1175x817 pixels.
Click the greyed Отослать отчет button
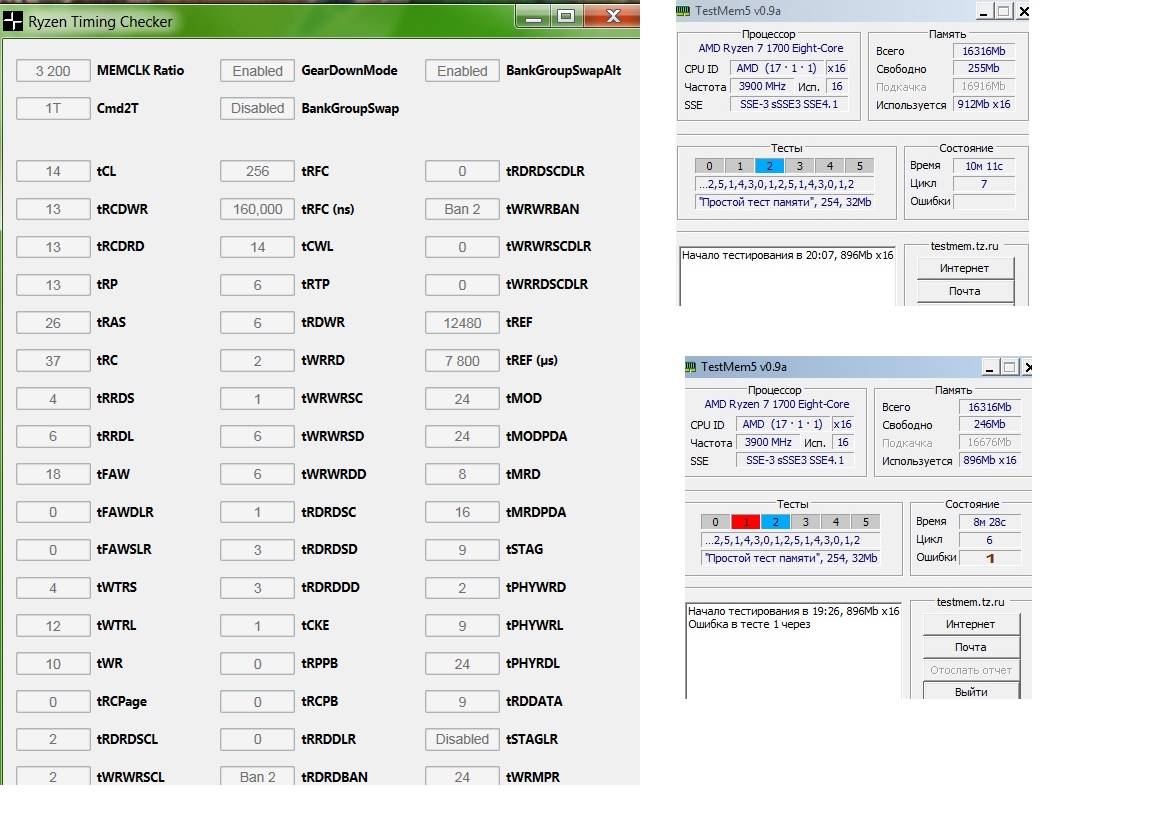[x=970, y=670]
